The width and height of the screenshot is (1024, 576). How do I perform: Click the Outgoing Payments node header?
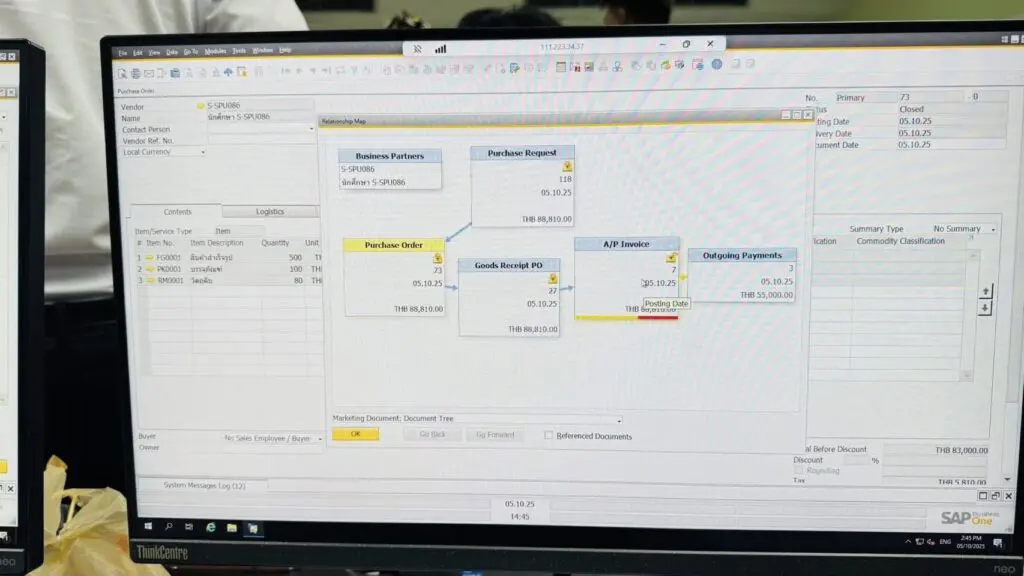(x=741, y=256)
